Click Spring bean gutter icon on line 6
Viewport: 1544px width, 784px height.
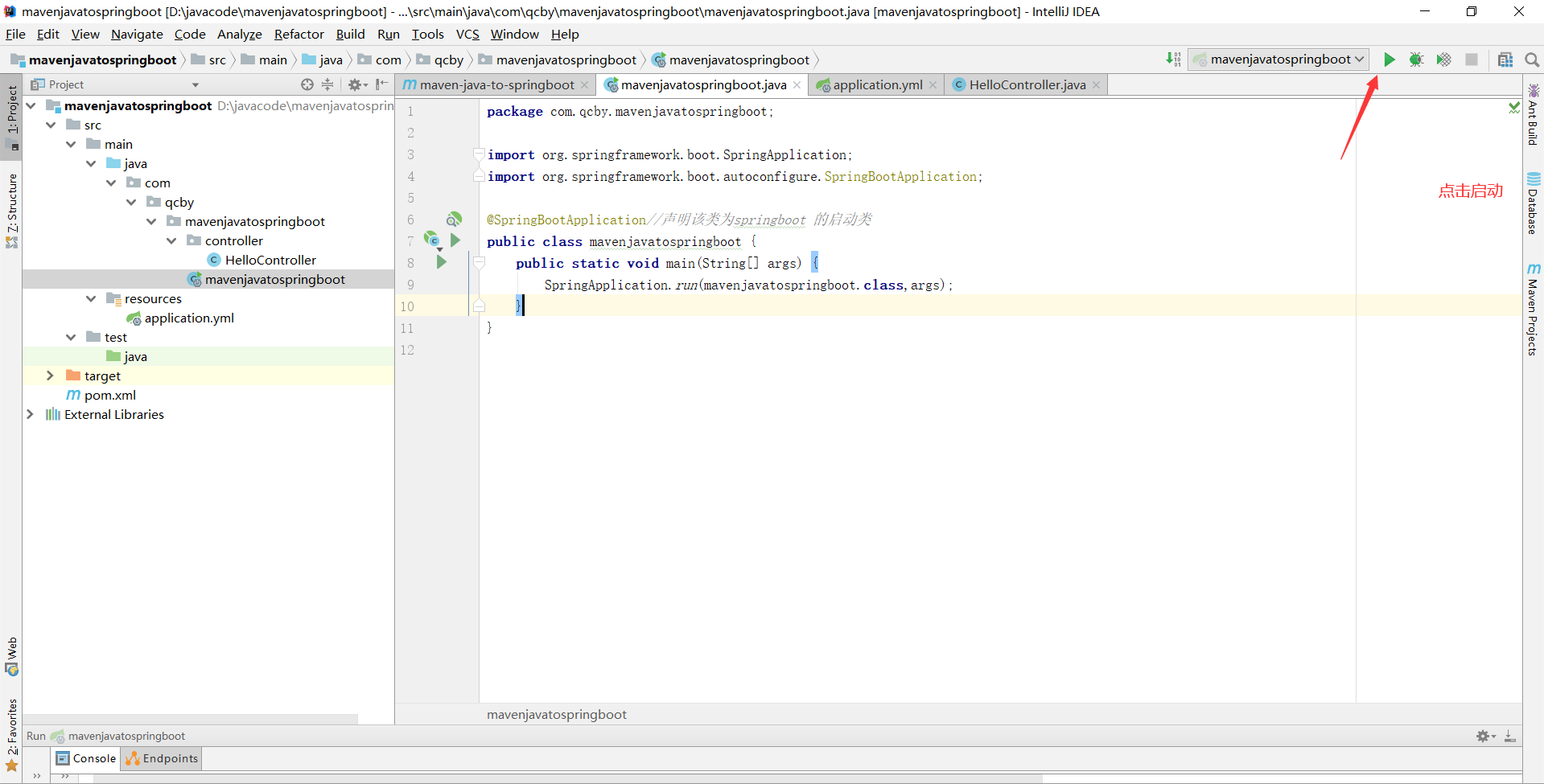coord(454,219)
